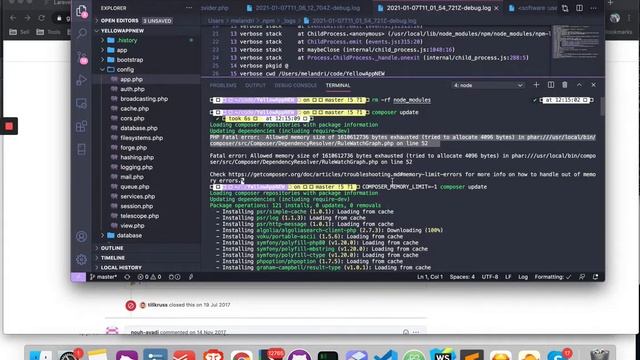Expand the Outline section

pyautogui.click(x=112, y=248)
